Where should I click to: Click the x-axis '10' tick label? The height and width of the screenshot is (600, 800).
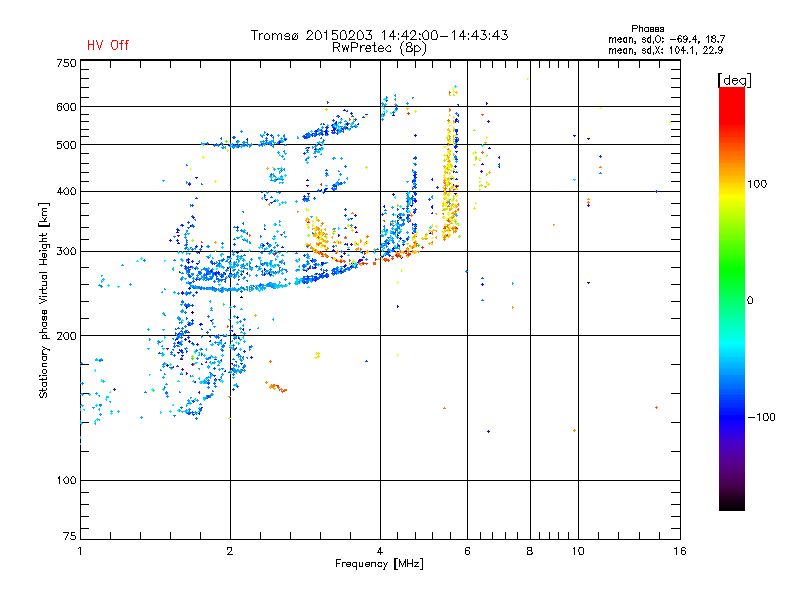tap(578, 551)
